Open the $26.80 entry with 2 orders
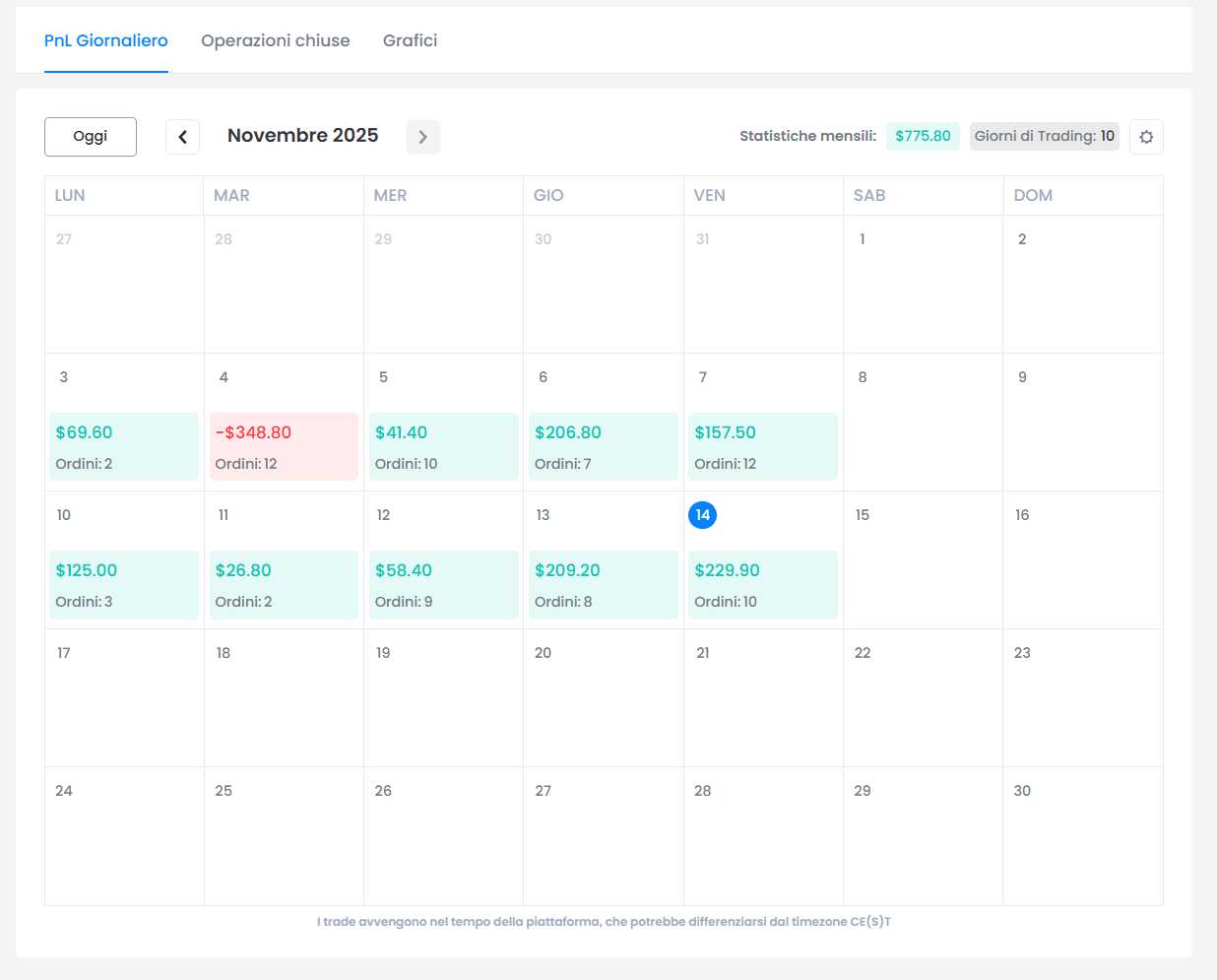1217x980 pixels. [284, 585]
